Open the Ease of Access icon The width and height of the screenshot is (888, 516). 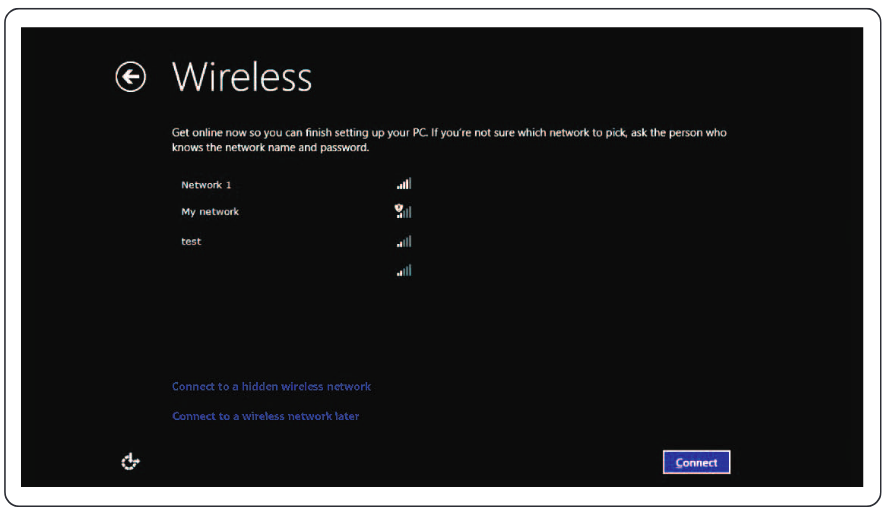(x=130, y=461)
